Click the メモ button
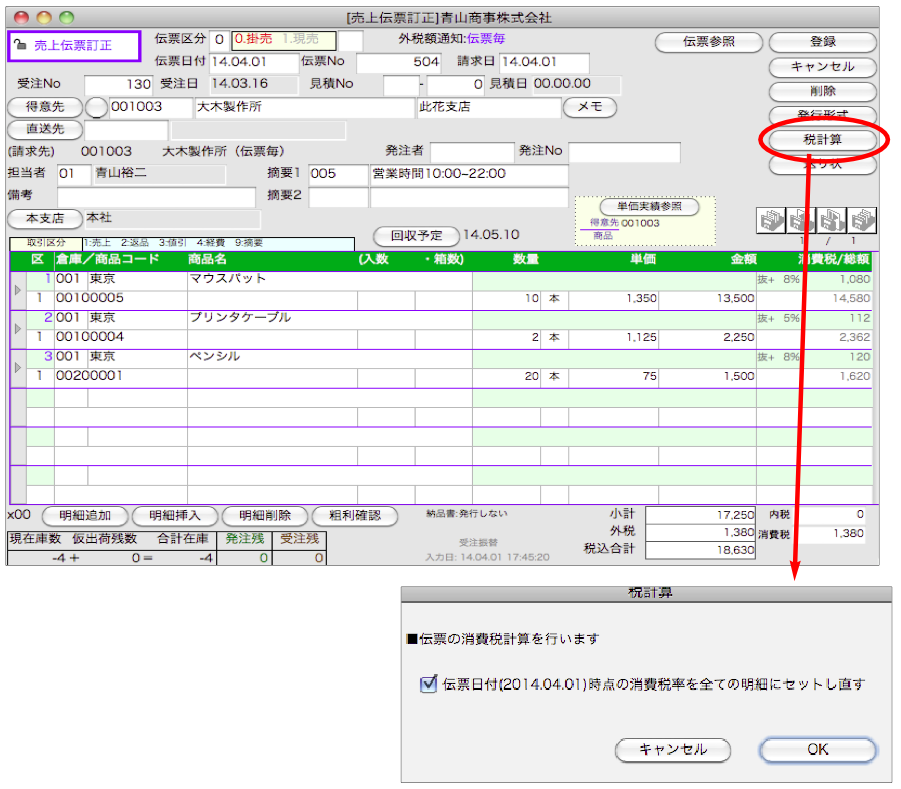This screenshot has height=789, width=901. pyautogui.click(x=590, y=107)
